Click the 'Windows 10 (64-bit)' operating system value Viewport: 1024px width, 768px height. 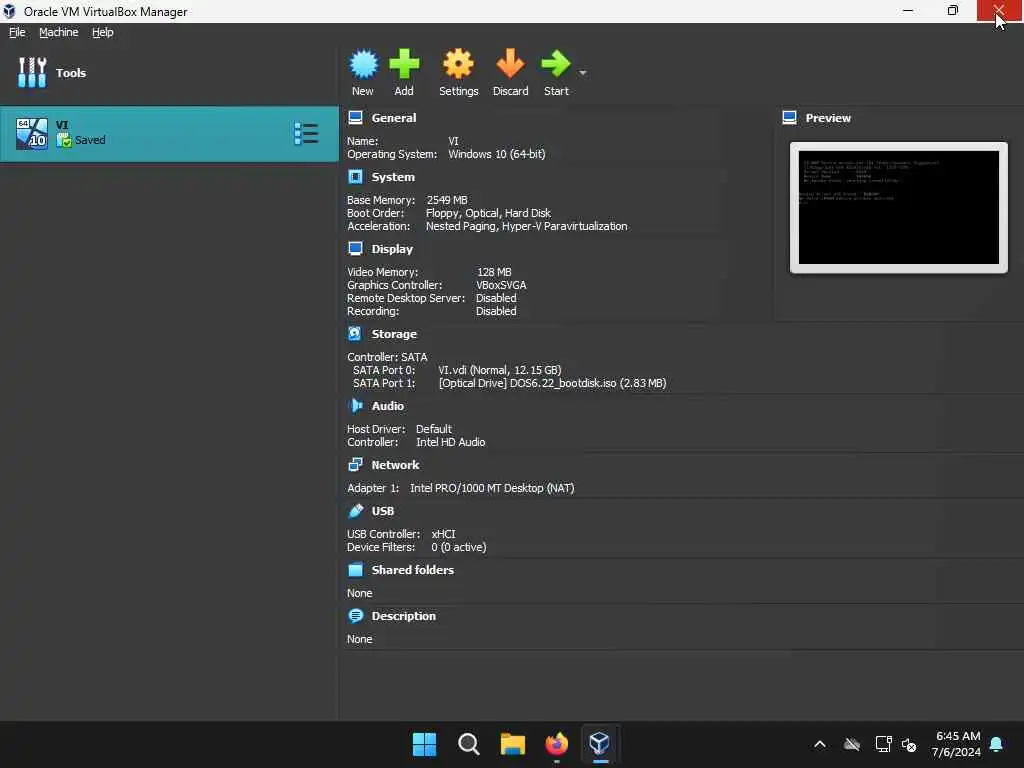496,154
